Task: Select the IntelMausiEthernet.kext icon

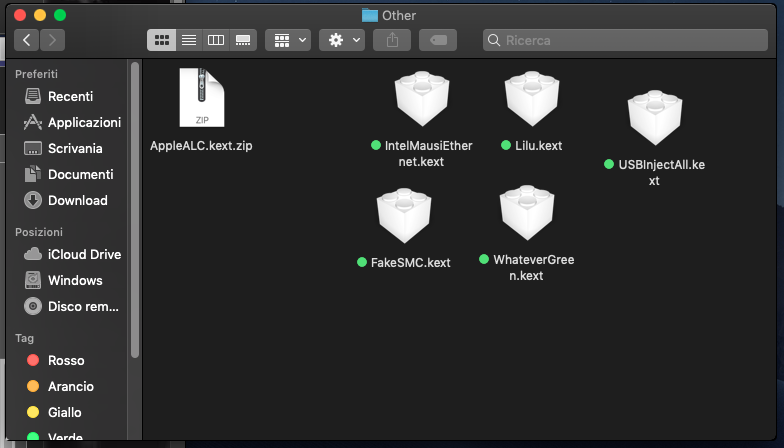Action: coord(422,98)
